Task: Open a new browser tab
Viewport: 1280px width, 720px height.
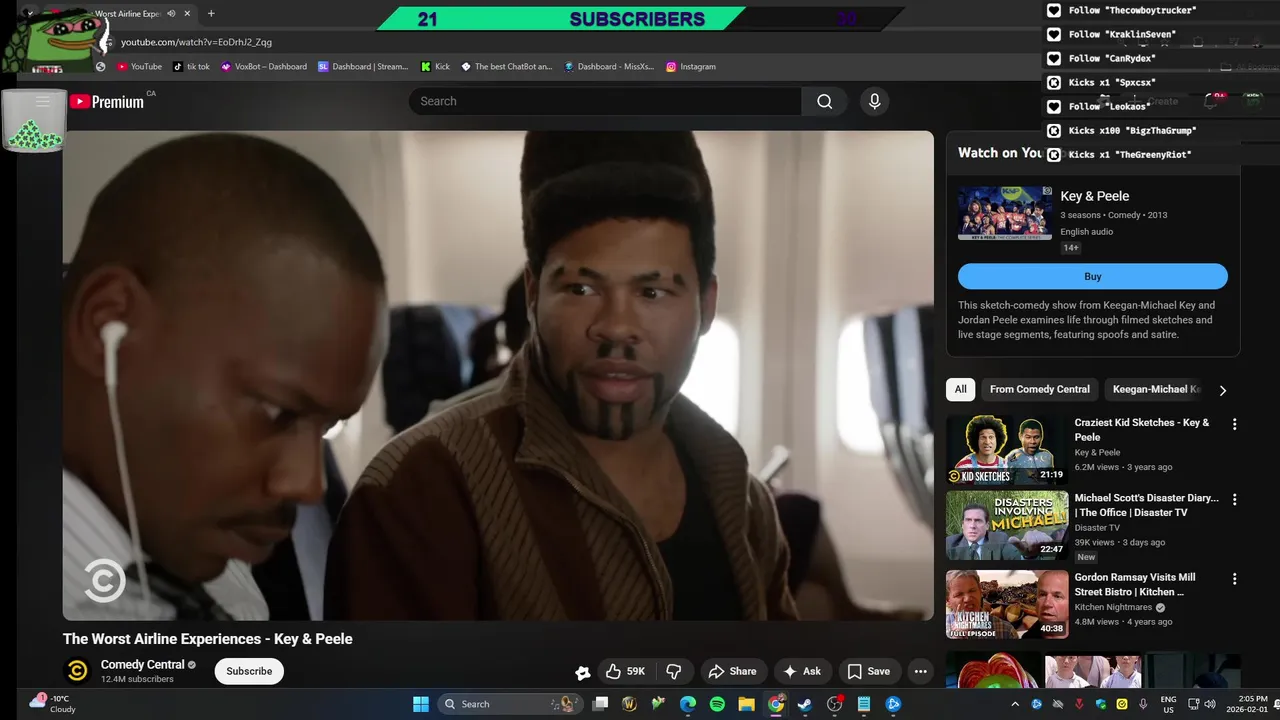Action: point(211,14)
